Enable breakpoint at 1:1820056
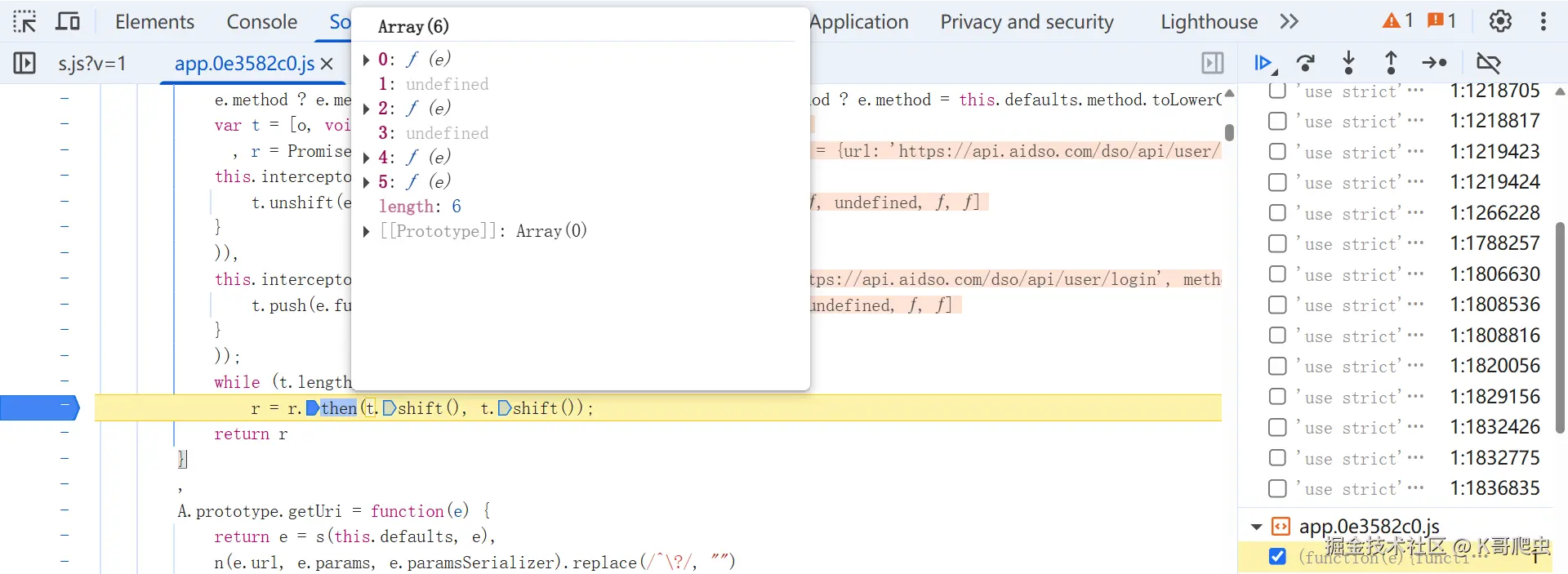 coord(1277,367)
